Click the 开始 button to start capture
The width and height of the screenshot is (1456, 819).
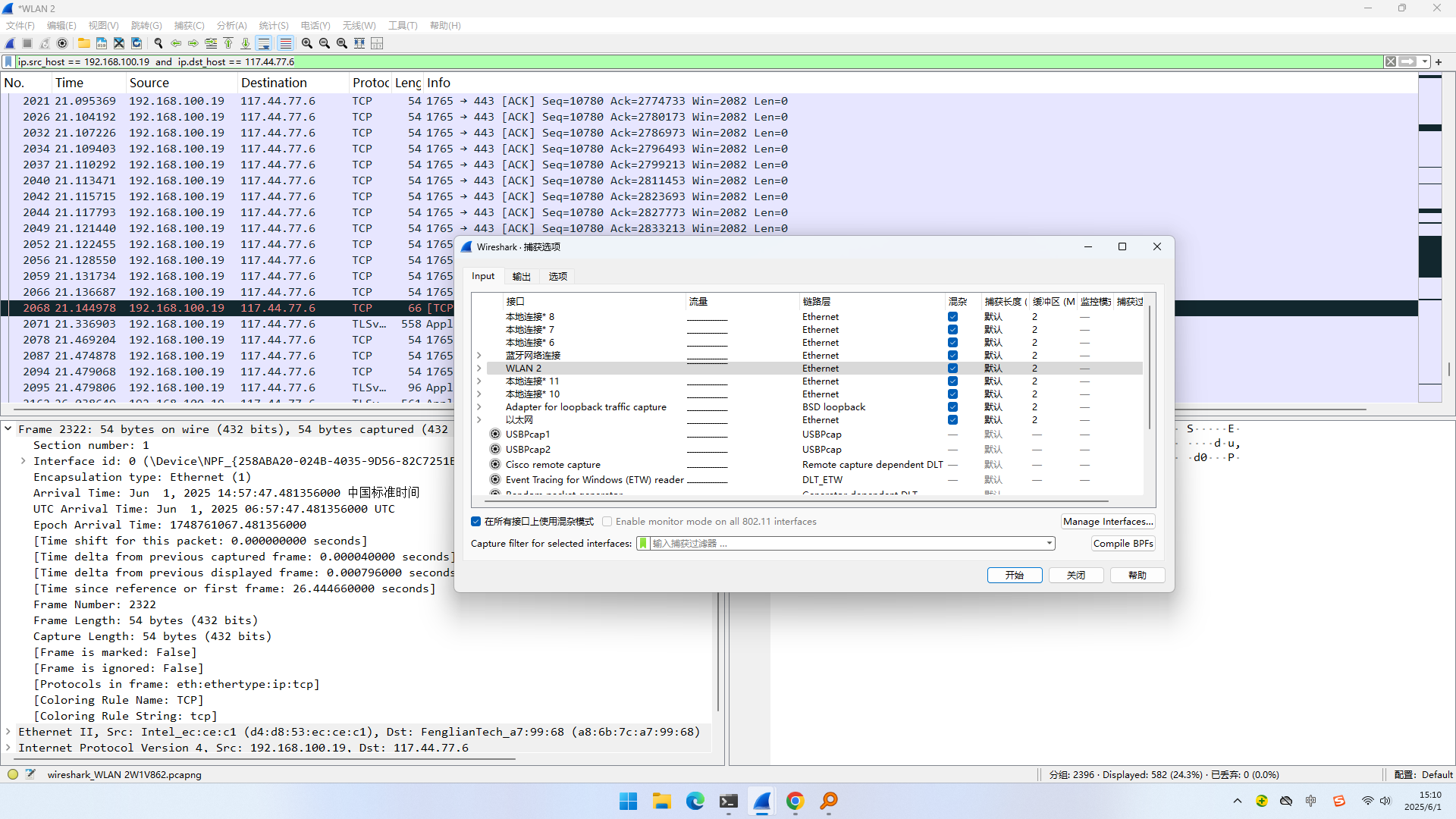click(1014, 576)
